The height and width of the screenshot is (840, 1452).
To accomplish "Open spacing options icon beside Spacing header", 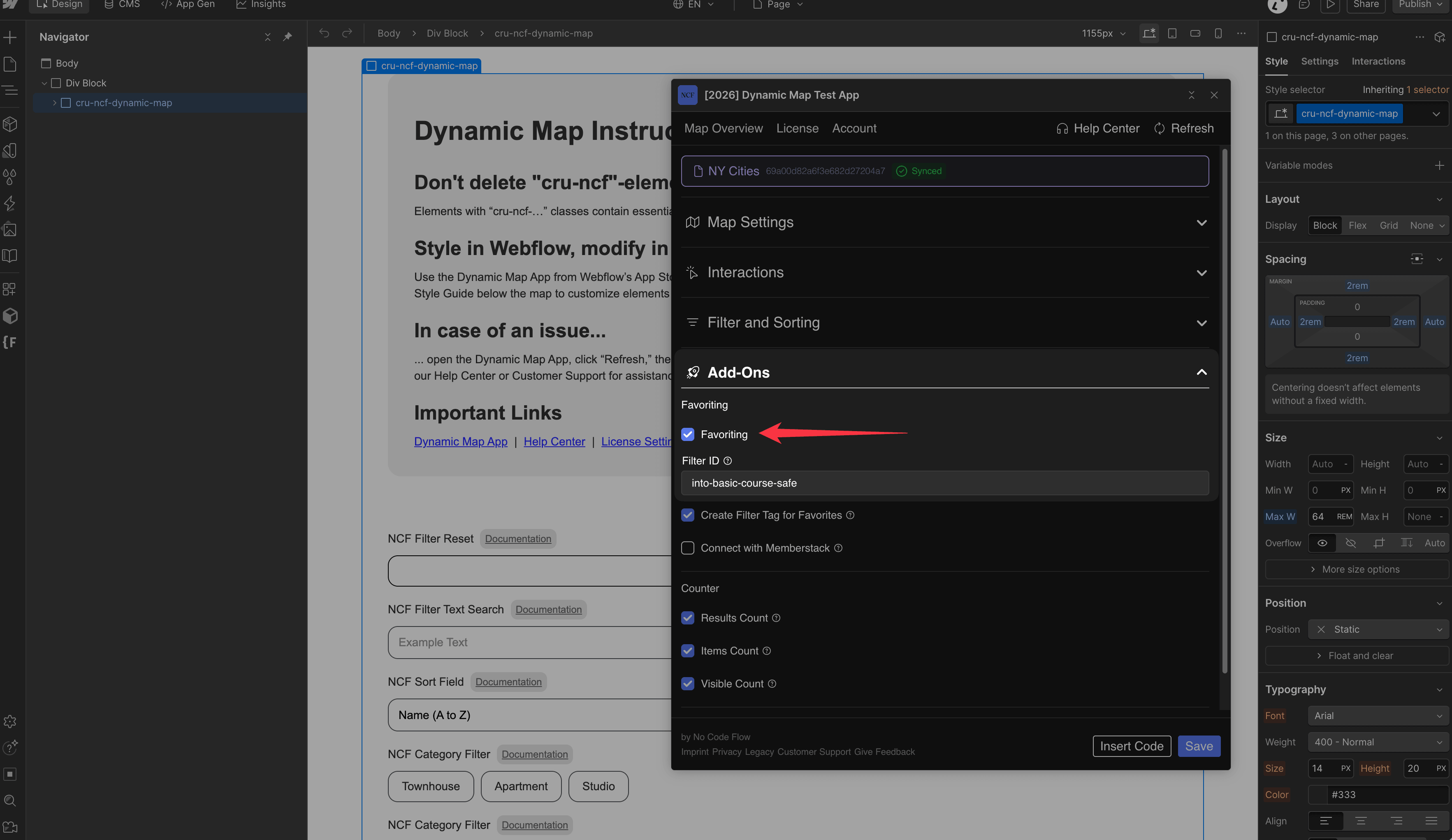I will click(x=1417, y=259).
